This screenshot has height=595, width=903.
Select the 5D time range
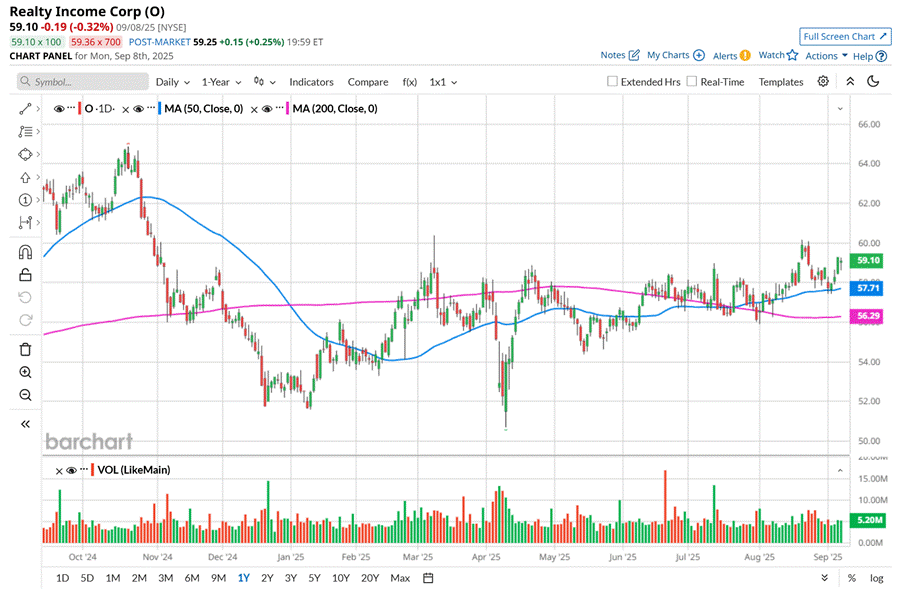(87, 578)
